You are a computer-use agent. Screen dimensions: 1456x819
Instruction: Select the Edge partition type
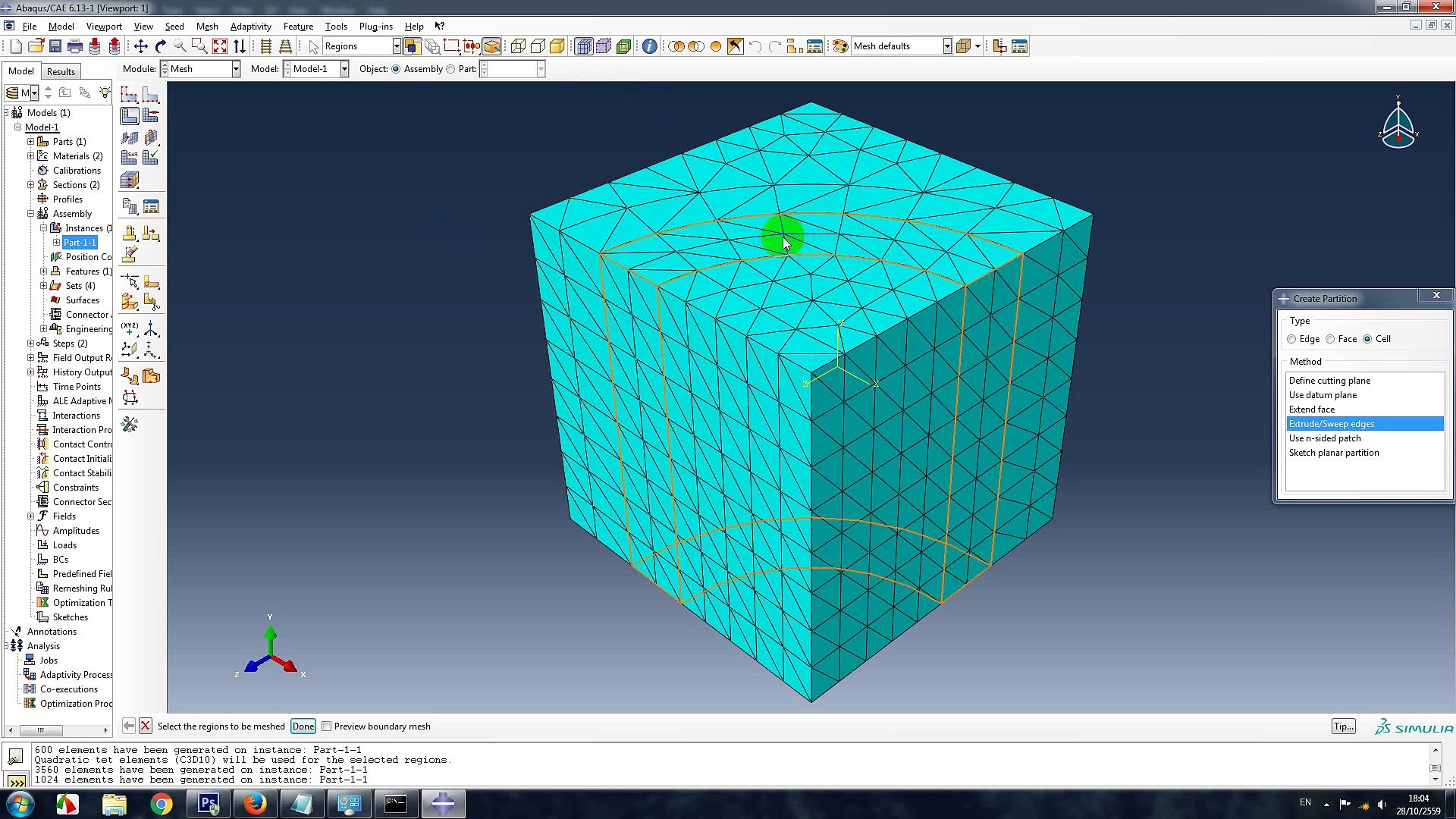pos(1292,339)
